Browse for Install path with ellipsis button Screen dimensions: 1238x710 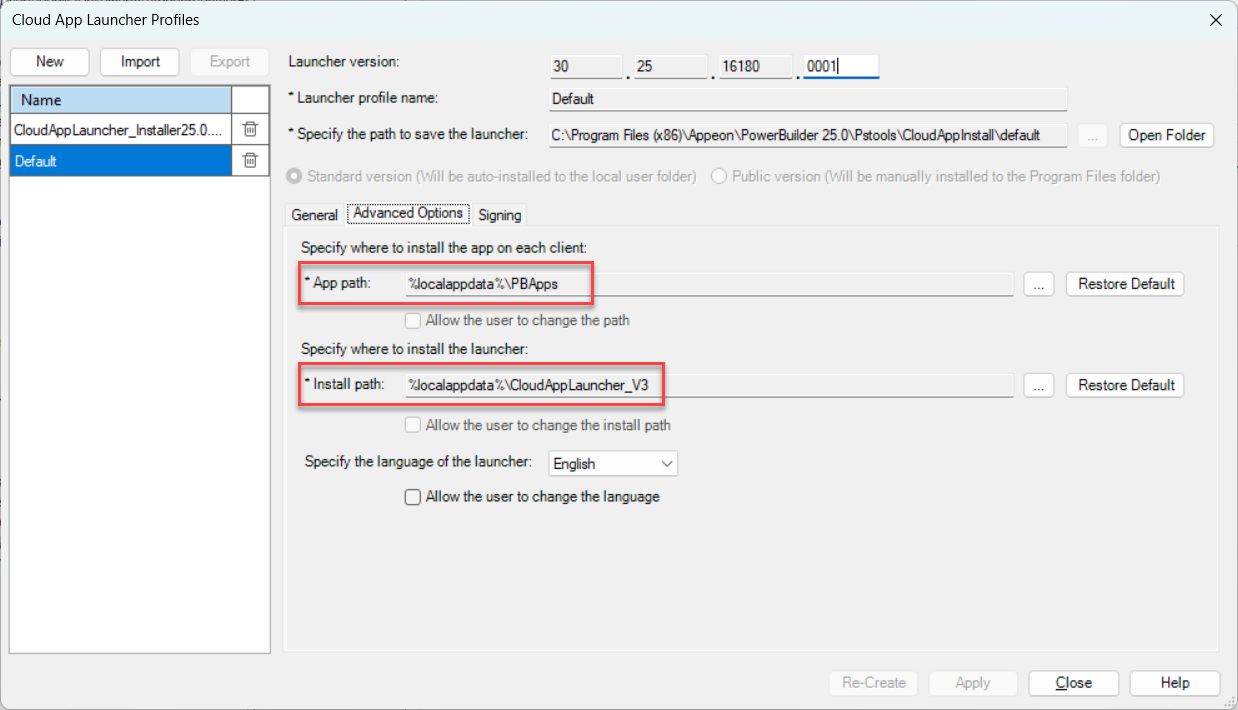pyautogui.click(x=1039, y=386)
